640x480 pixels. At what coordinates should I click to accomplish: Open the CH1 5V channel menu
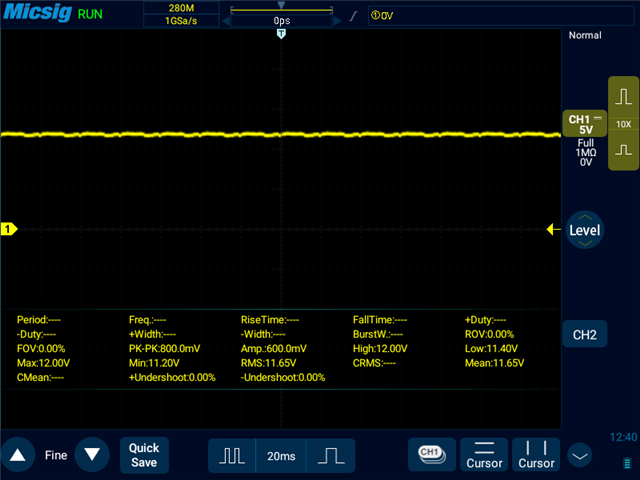584,124
